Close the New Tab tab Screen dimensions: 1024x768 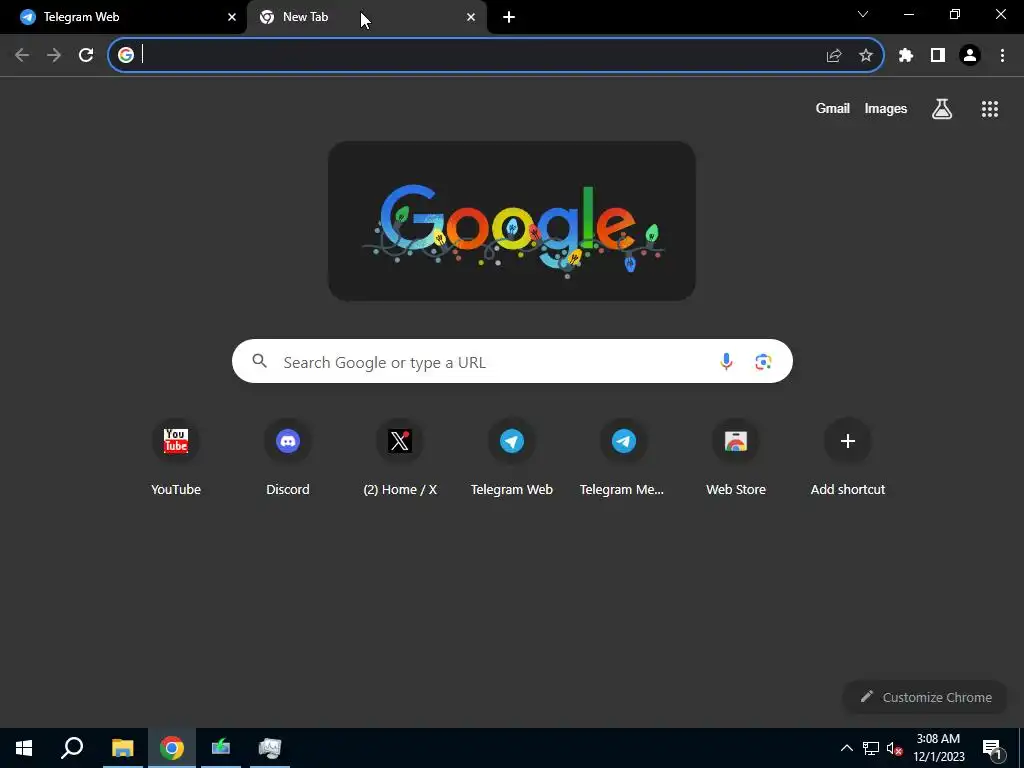pos(471,17)
